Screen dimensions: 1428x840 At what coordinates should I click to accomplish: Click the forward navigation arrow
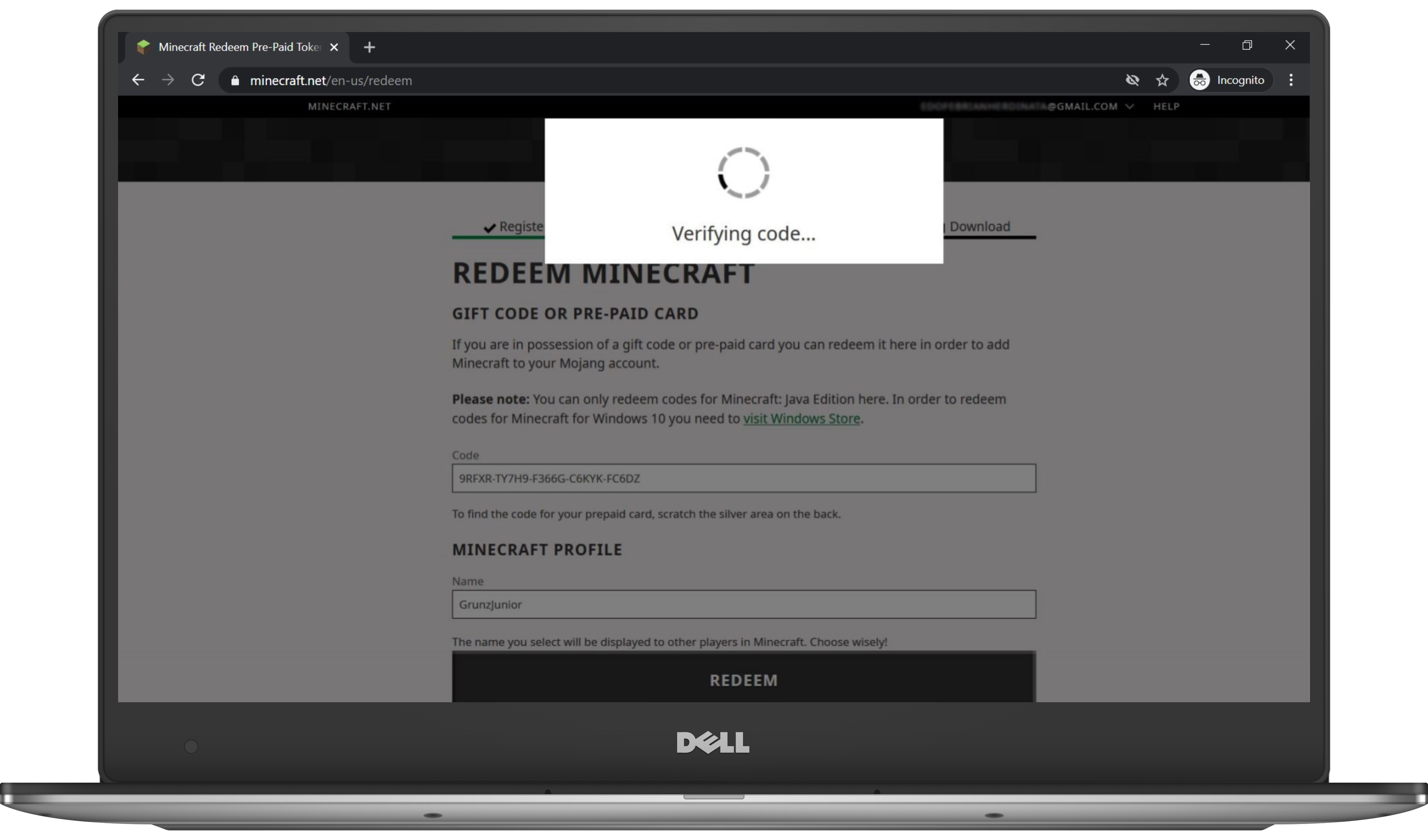coord(168,80)
